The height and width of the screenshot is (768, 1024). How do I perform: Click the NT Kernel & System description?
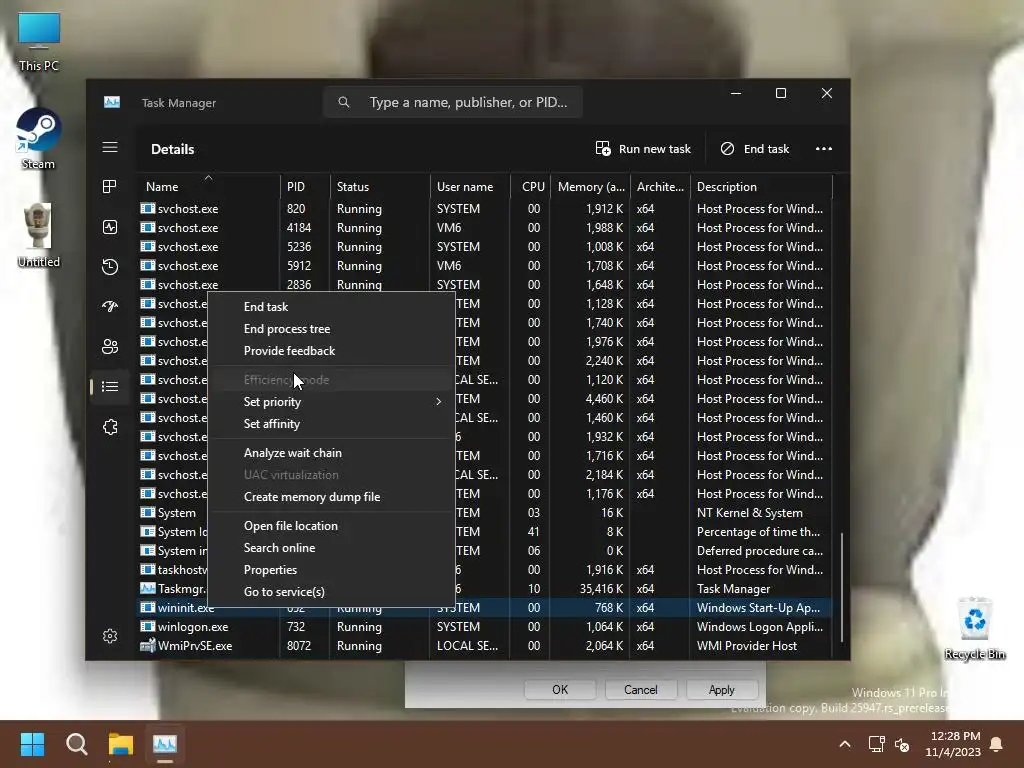coord(749,513)
